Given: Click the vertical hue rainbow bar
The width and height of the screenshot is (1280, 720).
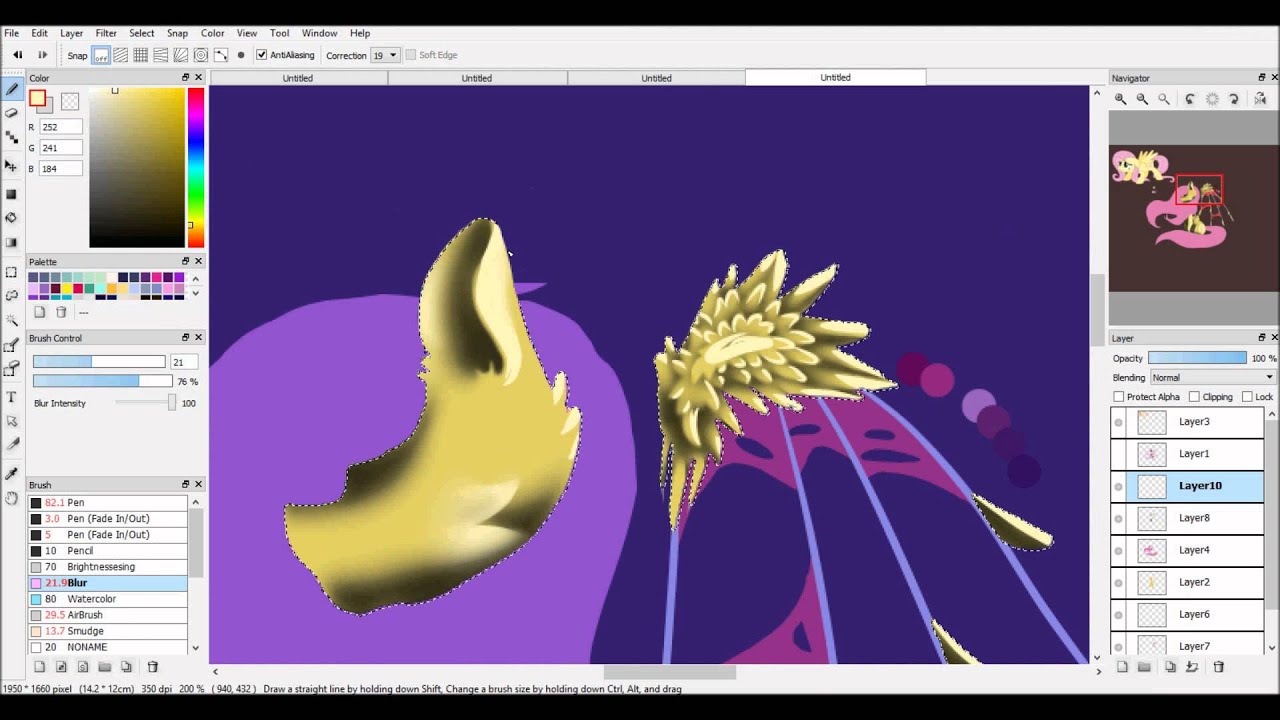Looking at the screenshot, I should (x=196, y=167).
